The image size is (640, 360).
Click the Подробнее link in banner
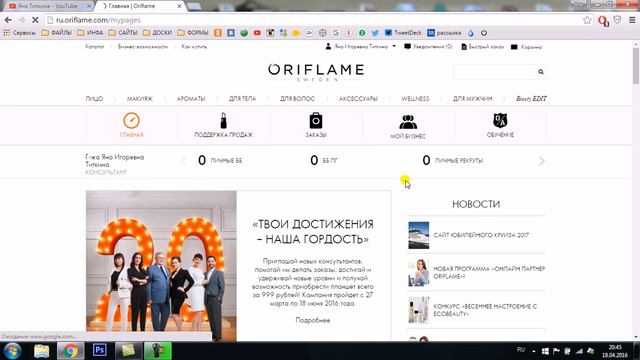pyautogui.click(x=313, y=320)
